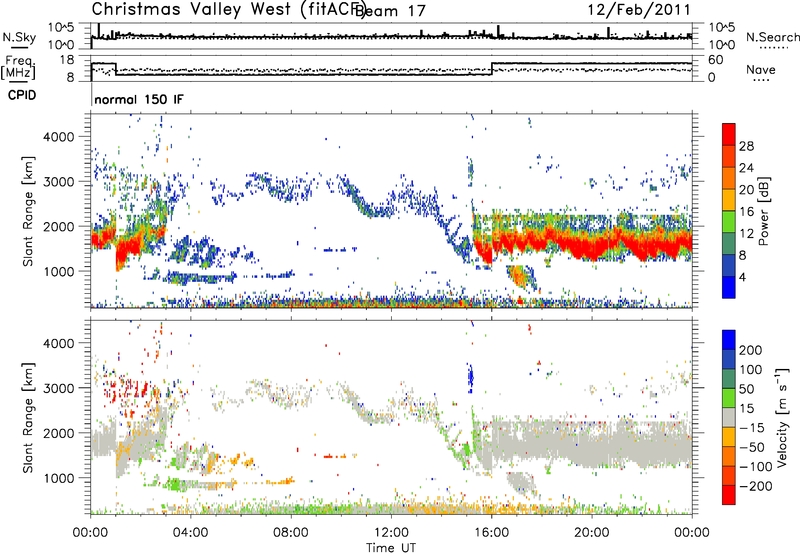Click the '08:00' time tick label
The height and width of the screenshot is (554, 800).
(x=291, y=533)
